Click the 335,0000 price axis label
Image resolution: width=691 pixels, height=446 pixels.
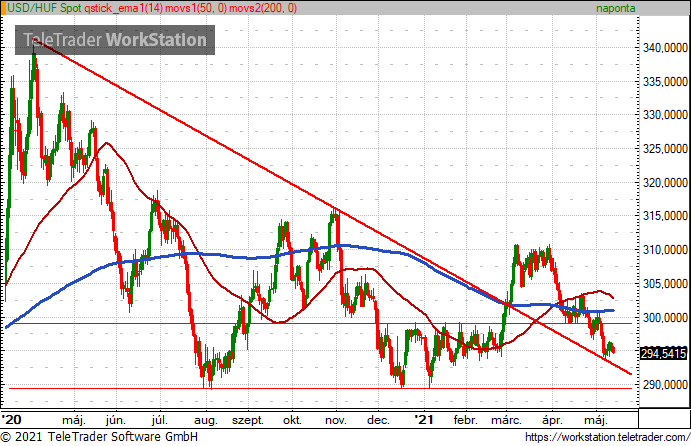[x=665, y=82]
